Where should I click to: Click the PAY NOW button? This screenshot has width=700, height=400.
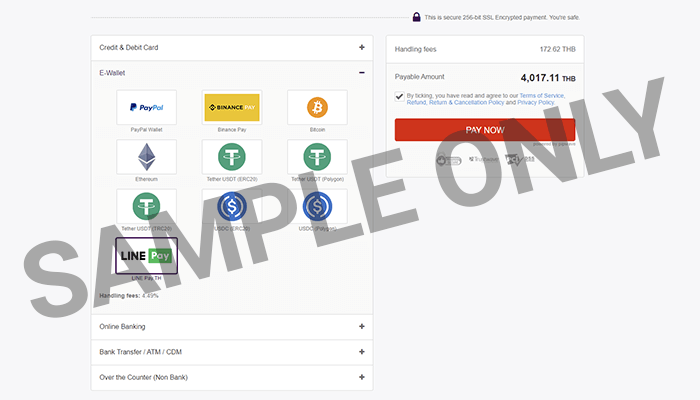(x=485, y=130)
